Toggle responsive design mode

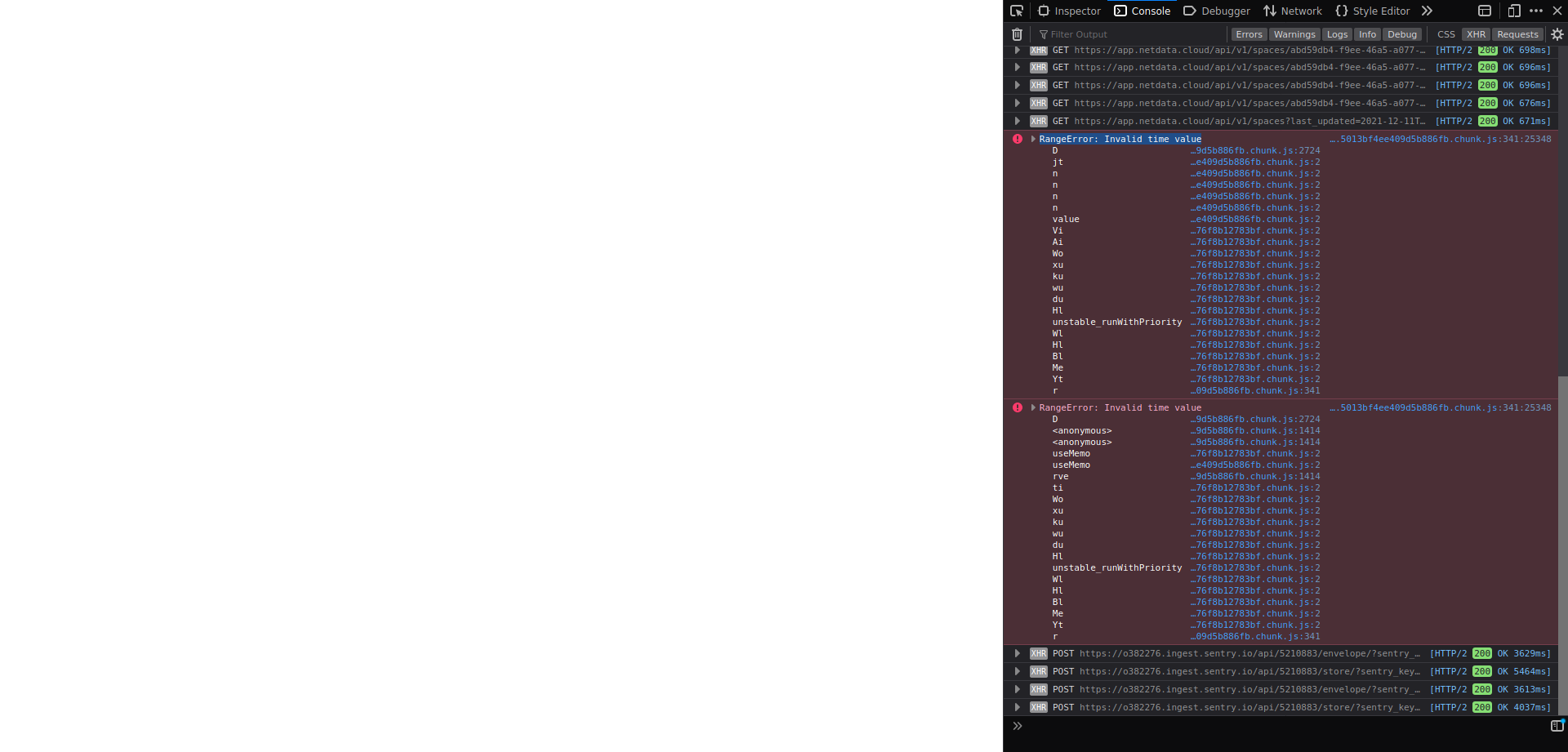coord(1513,11)
